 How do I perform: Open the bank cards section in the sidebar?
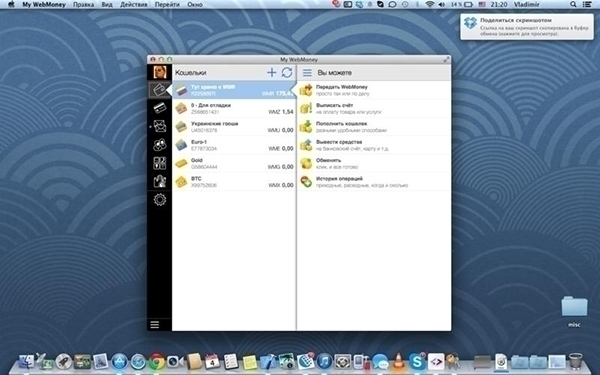click(160, 108)
